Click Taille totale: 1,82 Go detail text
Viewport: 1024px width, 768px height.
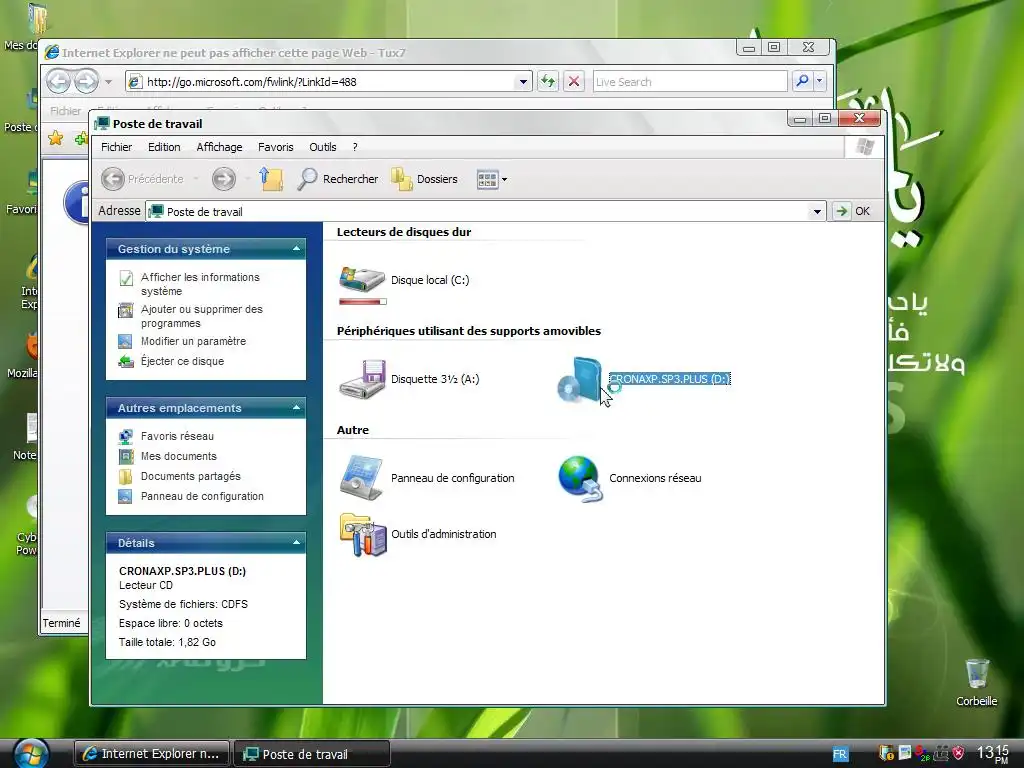[x=167, y=642]
